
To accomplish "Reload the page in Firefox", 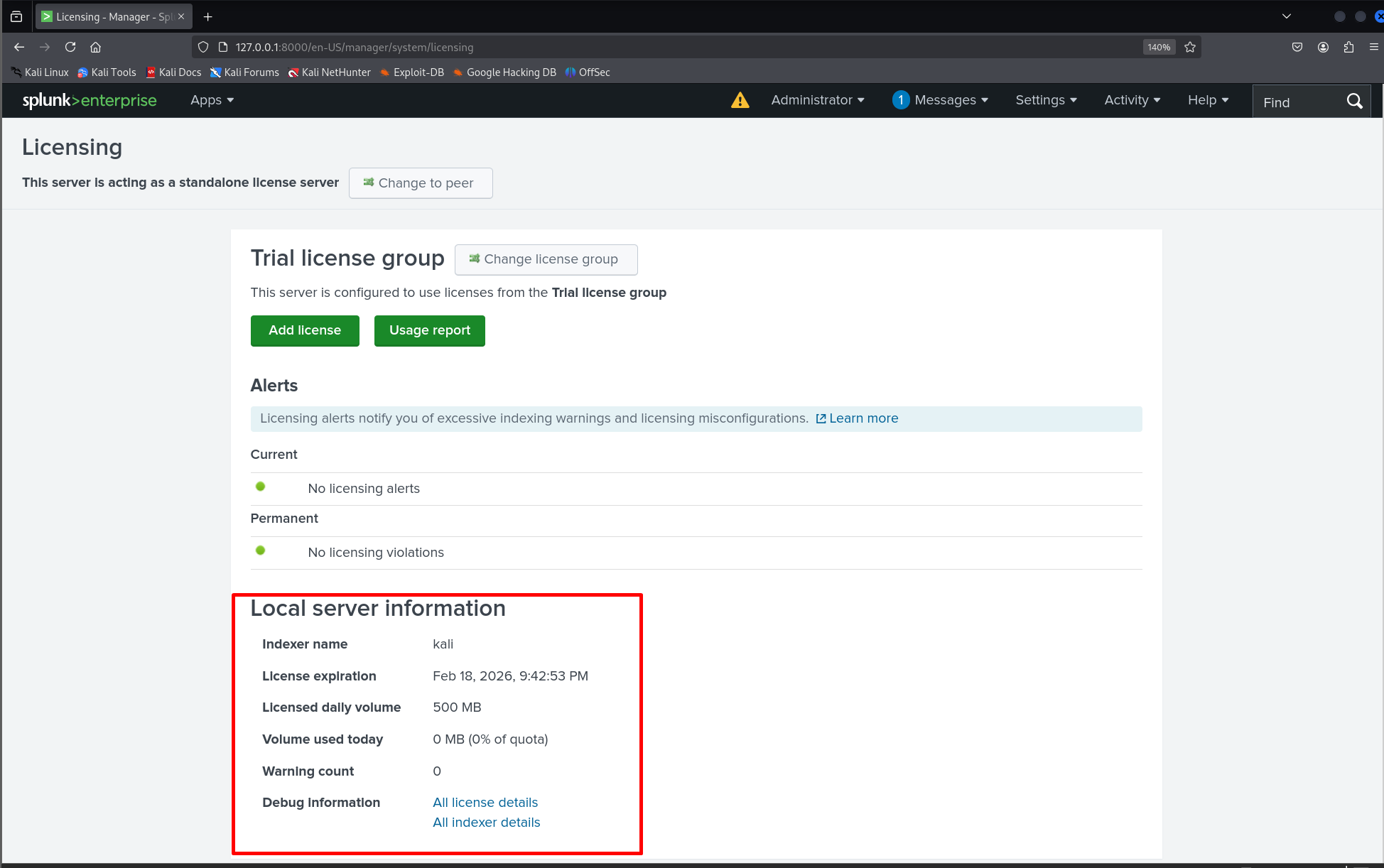I will point(70,47).
